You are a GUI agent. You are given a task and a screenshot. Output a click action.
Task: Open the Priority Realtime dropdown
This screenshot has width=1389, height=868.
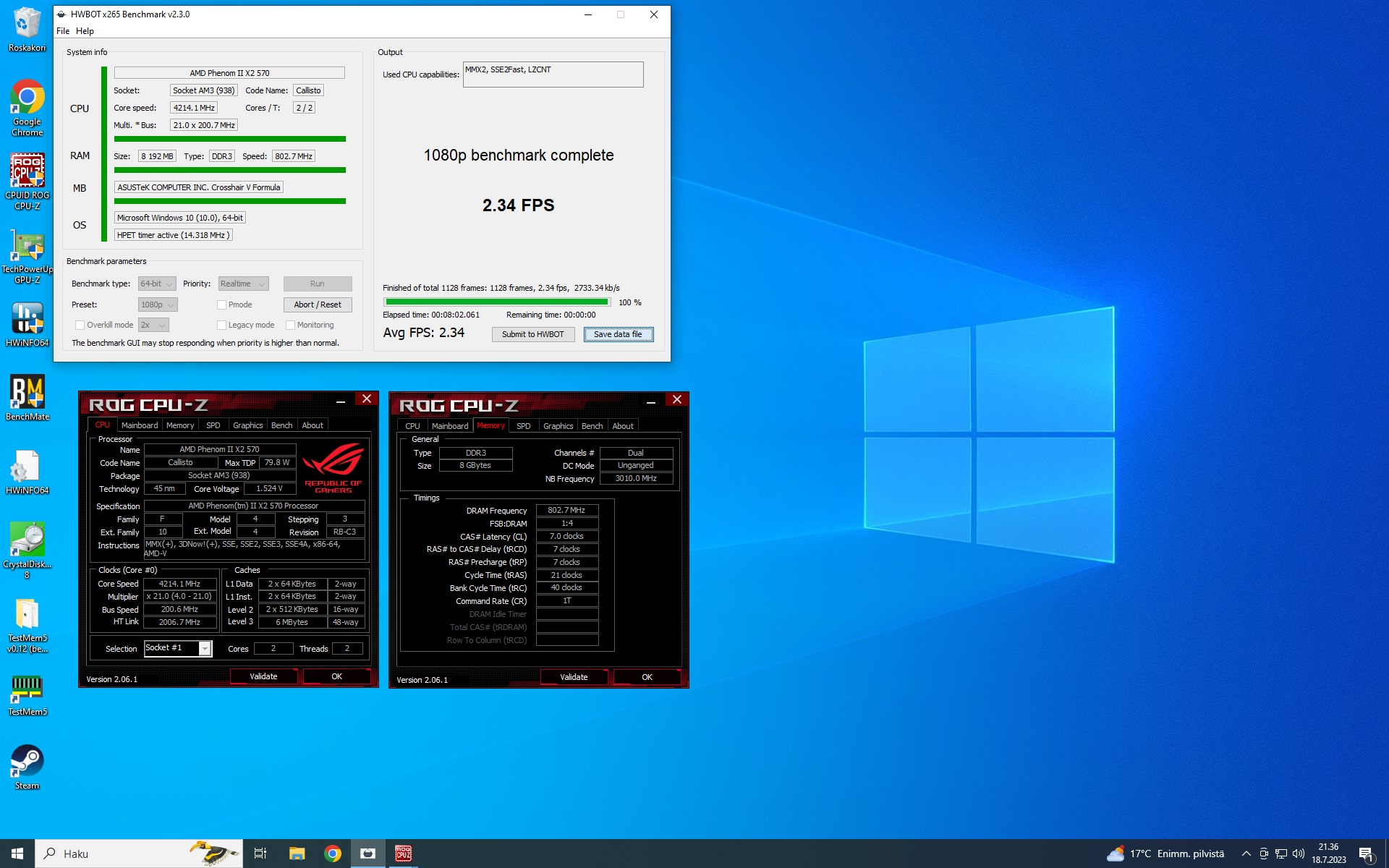tap(243, 284)
